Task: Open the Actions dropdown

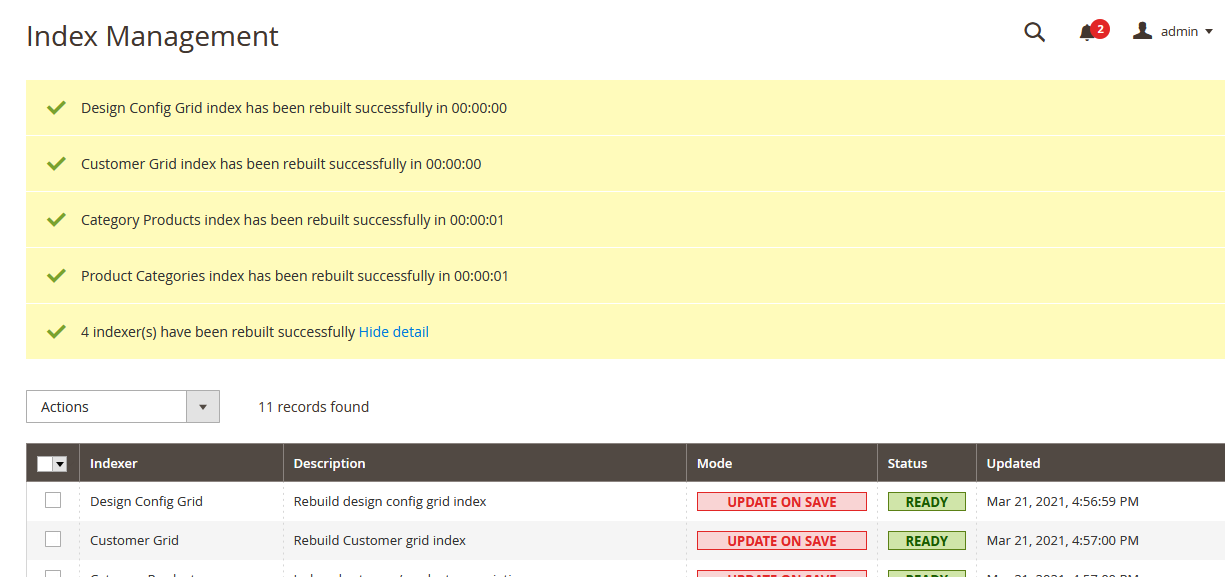Action: [x=122, y=407]
